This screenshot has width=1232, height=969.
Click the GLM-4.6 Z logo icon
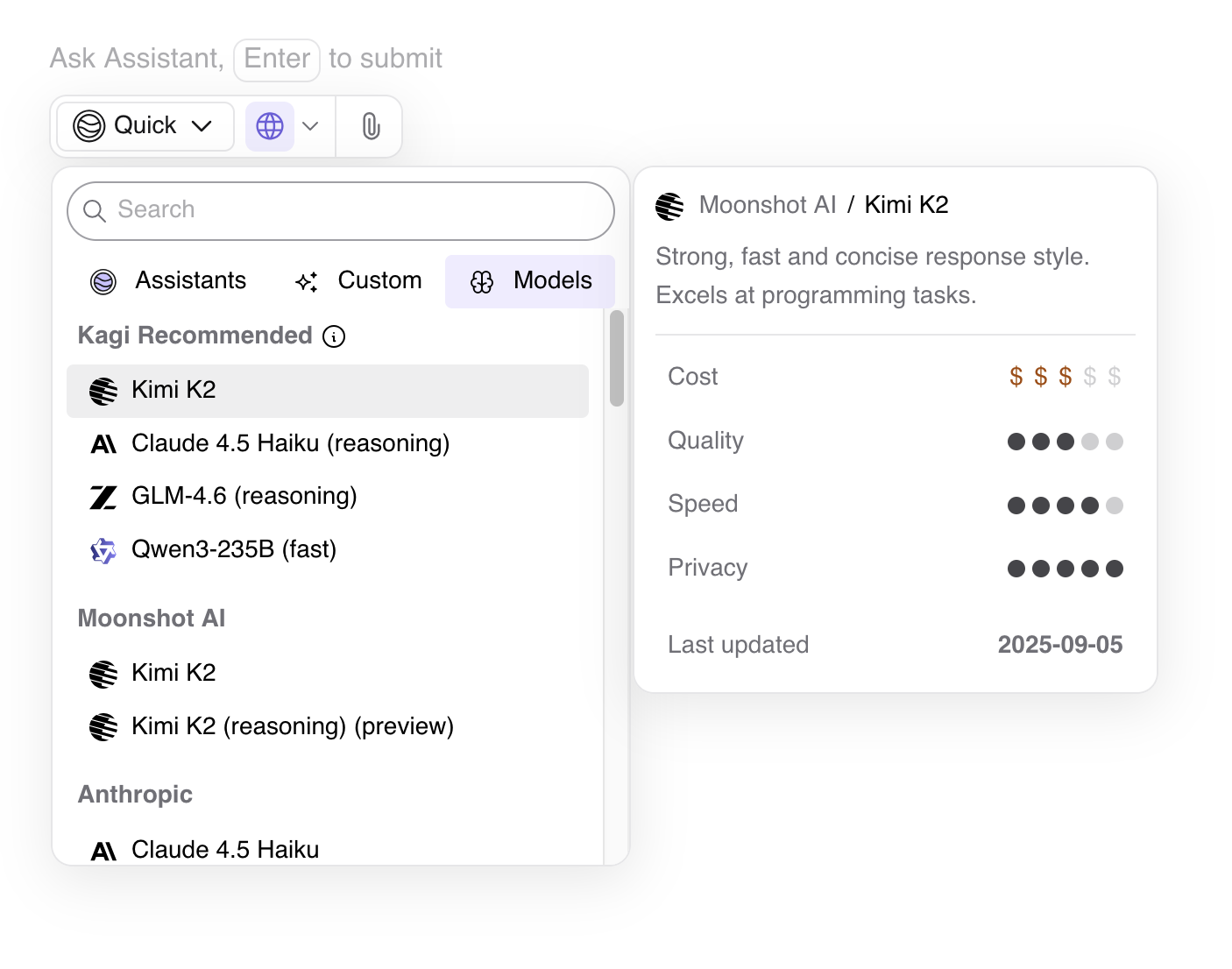coord(103,498)
